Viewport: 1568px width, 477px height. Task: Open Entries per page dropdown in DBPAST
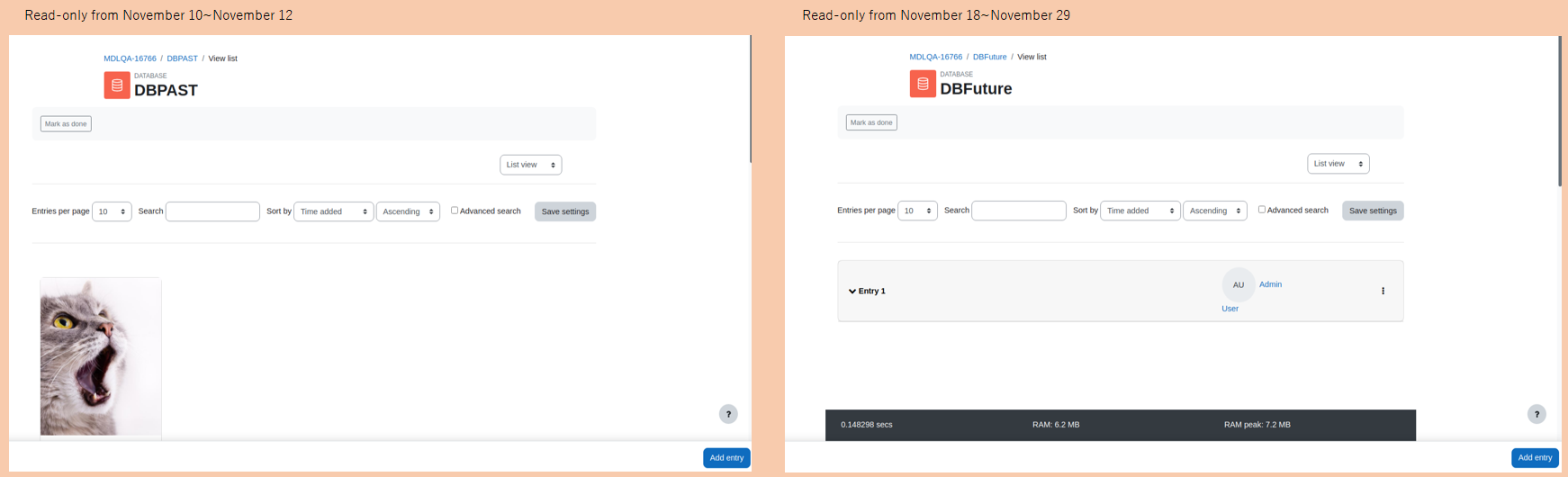tap(112, 211)
